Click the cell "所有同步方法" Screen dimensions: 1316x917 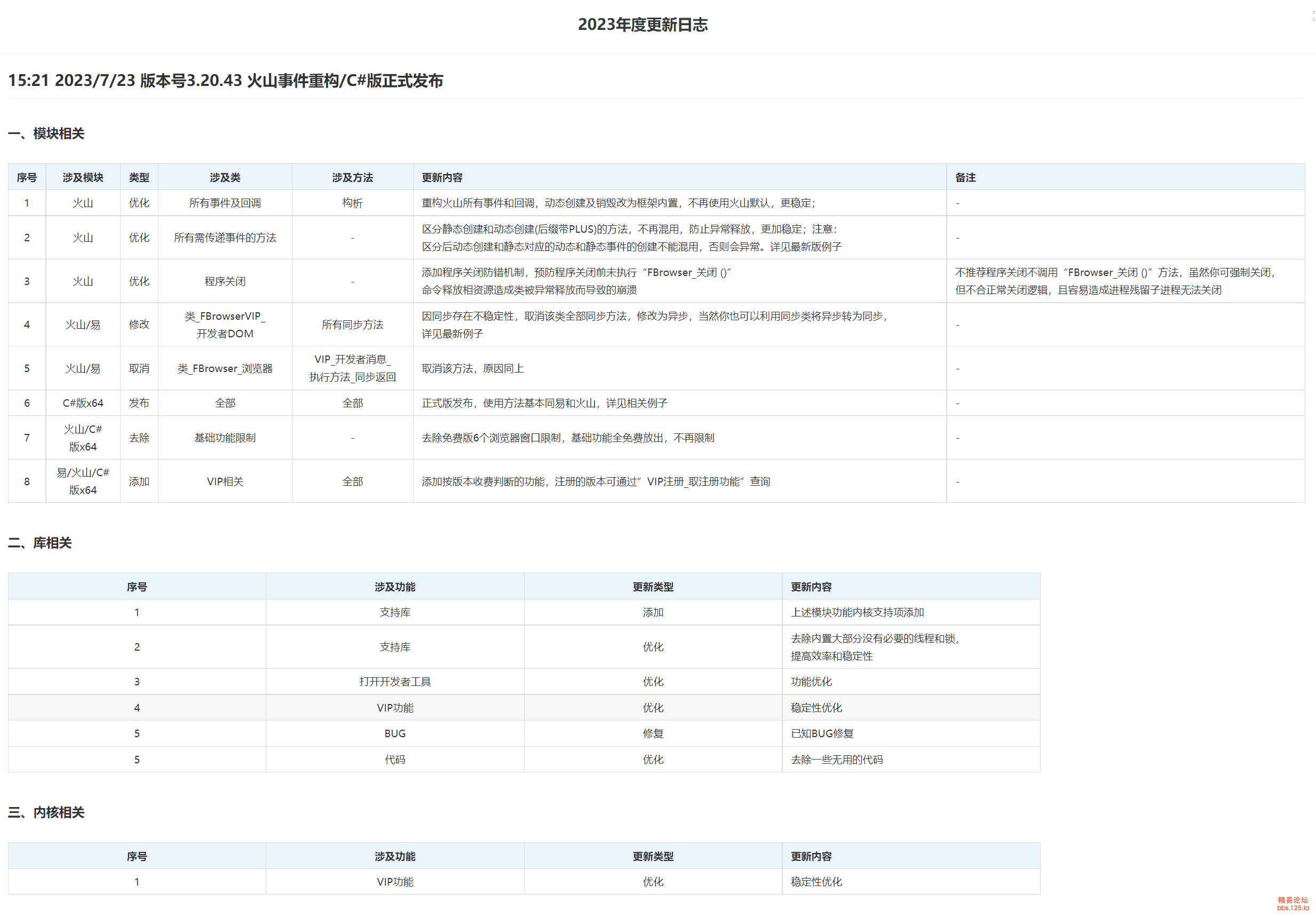pyautogui.click(x=353, y=325)
